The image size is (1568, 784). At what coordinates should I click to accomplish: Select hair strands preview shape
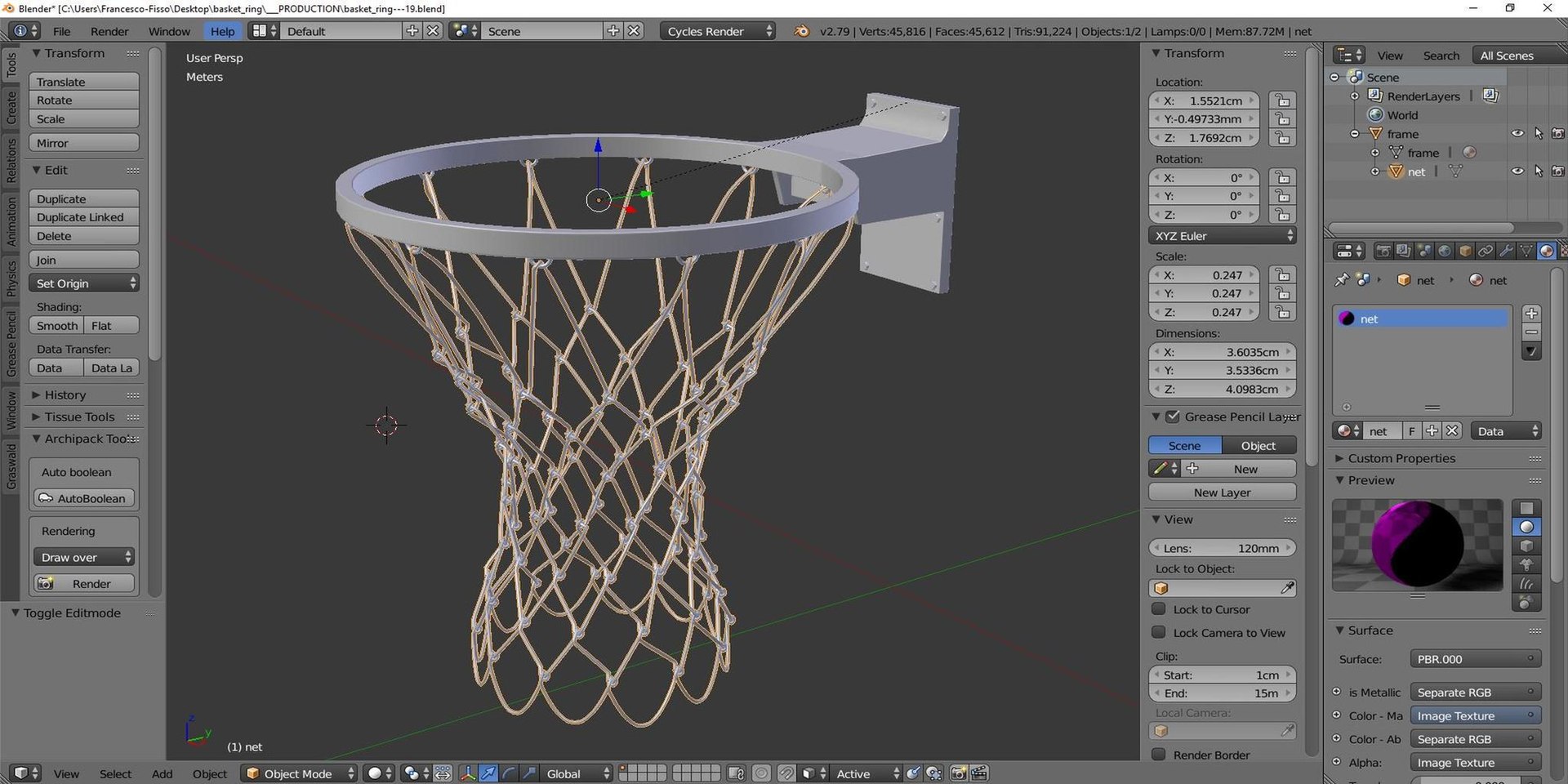tap(1526, 584)
